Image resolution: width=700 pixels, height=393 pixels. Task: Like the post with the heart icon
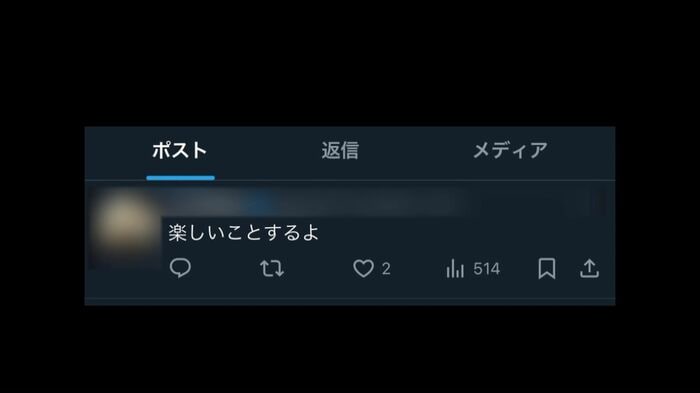[363, 269]
